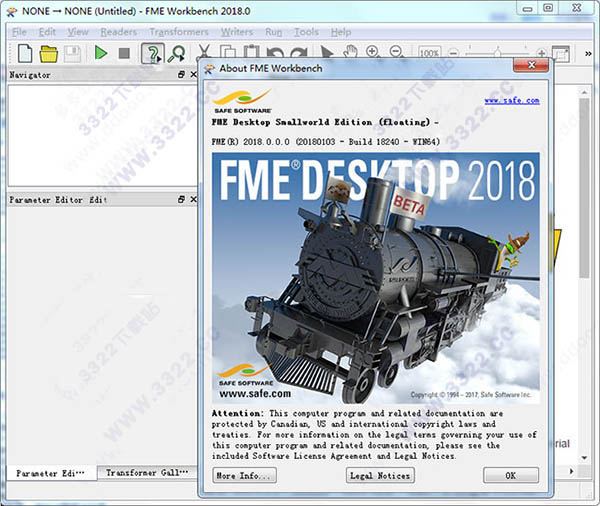Viewport: 600px width, 506px height.
Task: Click the 'Attention:' copyright paragraph
Action: pos(374,434)
